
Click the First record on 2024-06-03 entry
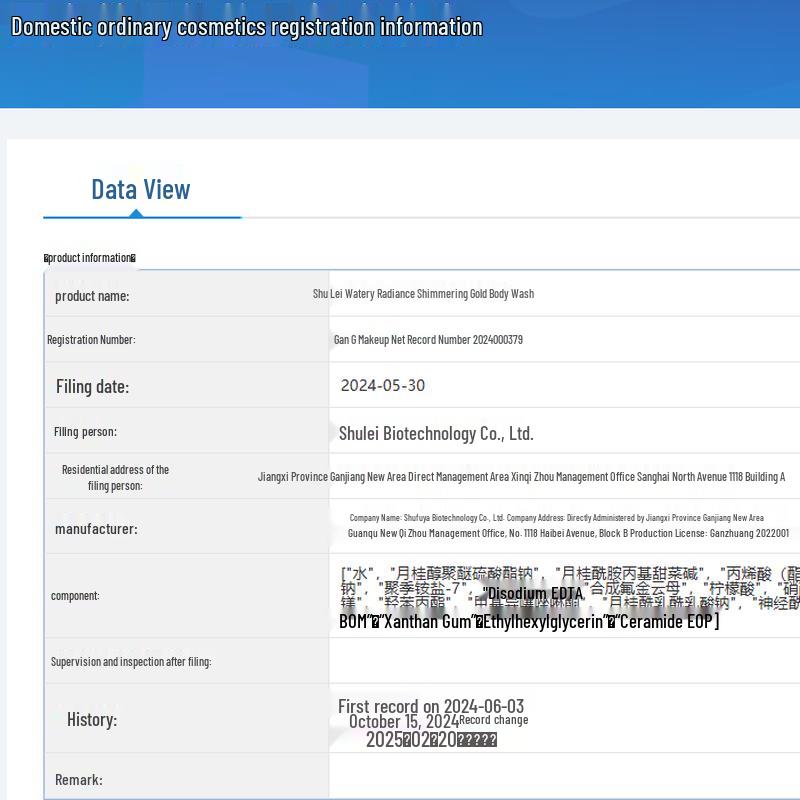coord(431,706)
